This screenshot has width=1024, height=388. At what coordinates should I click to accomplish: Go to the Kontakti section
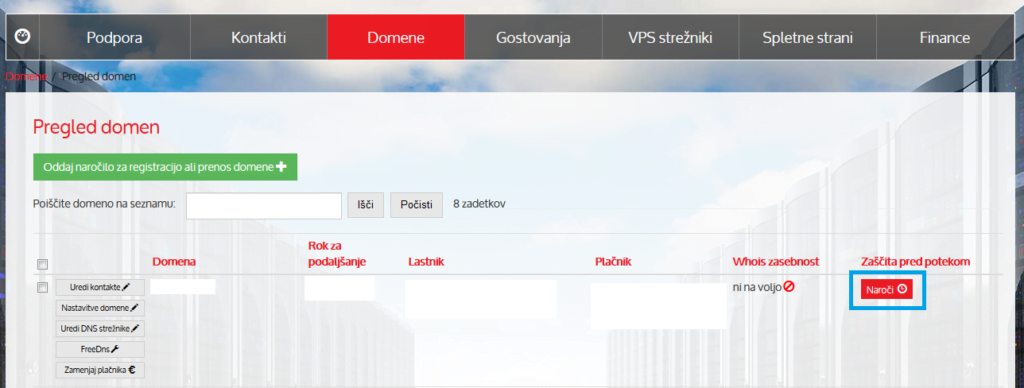point(259,37)
